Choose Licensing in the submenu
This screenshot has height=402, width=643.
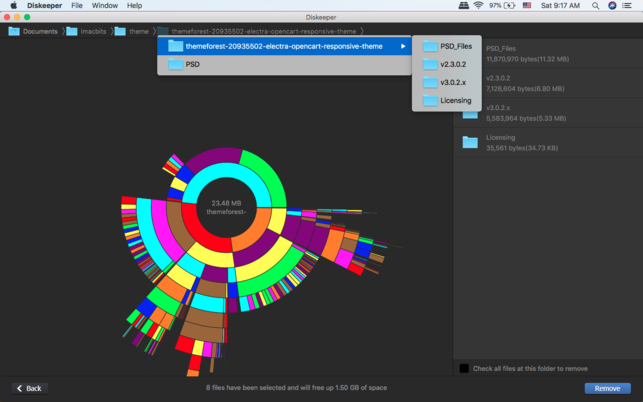pos(447,100)
